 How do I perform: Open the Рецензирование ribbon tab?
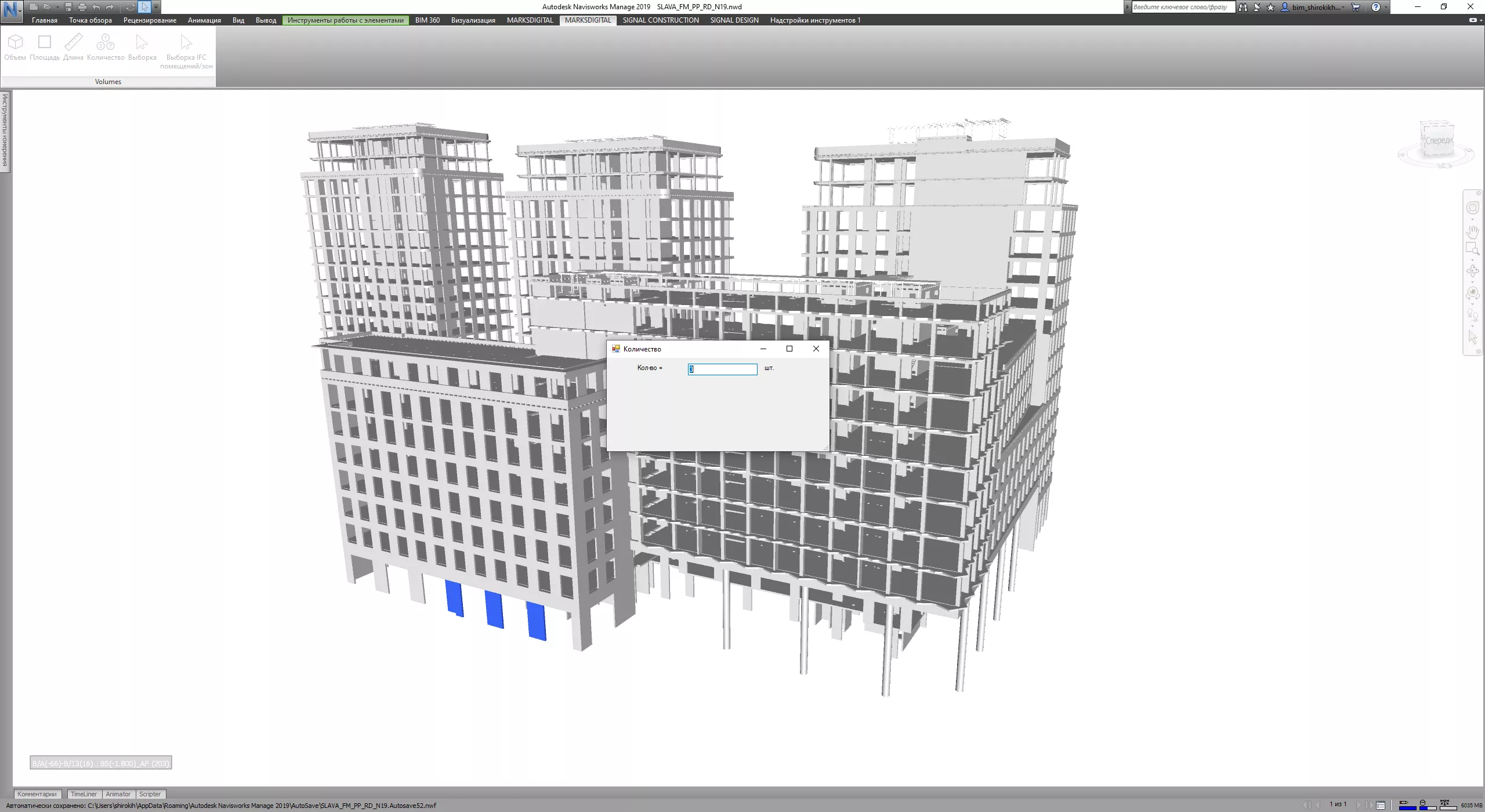pyautogui.click(x=150, y=20)
